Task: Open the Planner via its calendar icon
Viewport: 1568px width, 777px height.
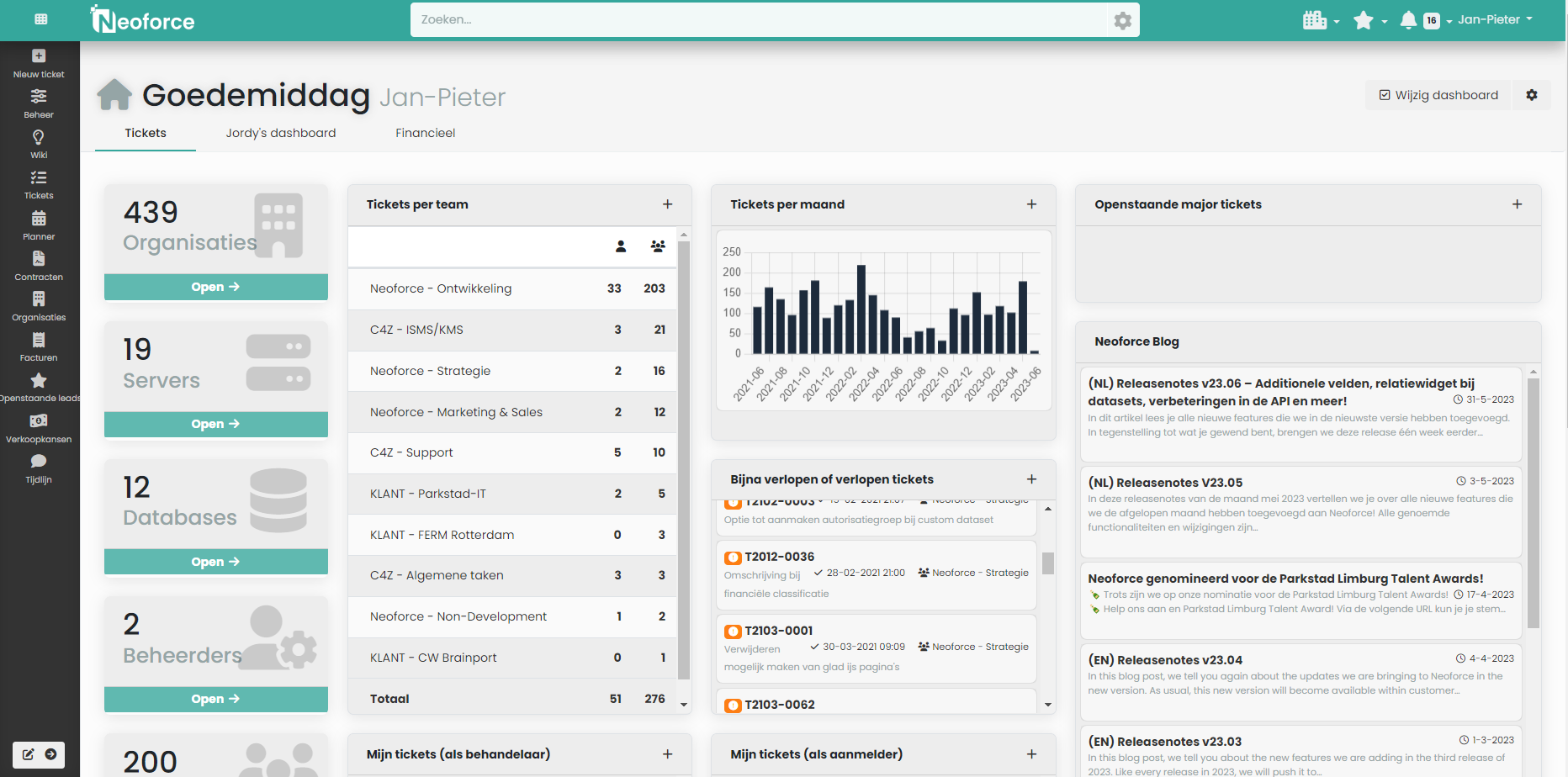Action: 38,218
